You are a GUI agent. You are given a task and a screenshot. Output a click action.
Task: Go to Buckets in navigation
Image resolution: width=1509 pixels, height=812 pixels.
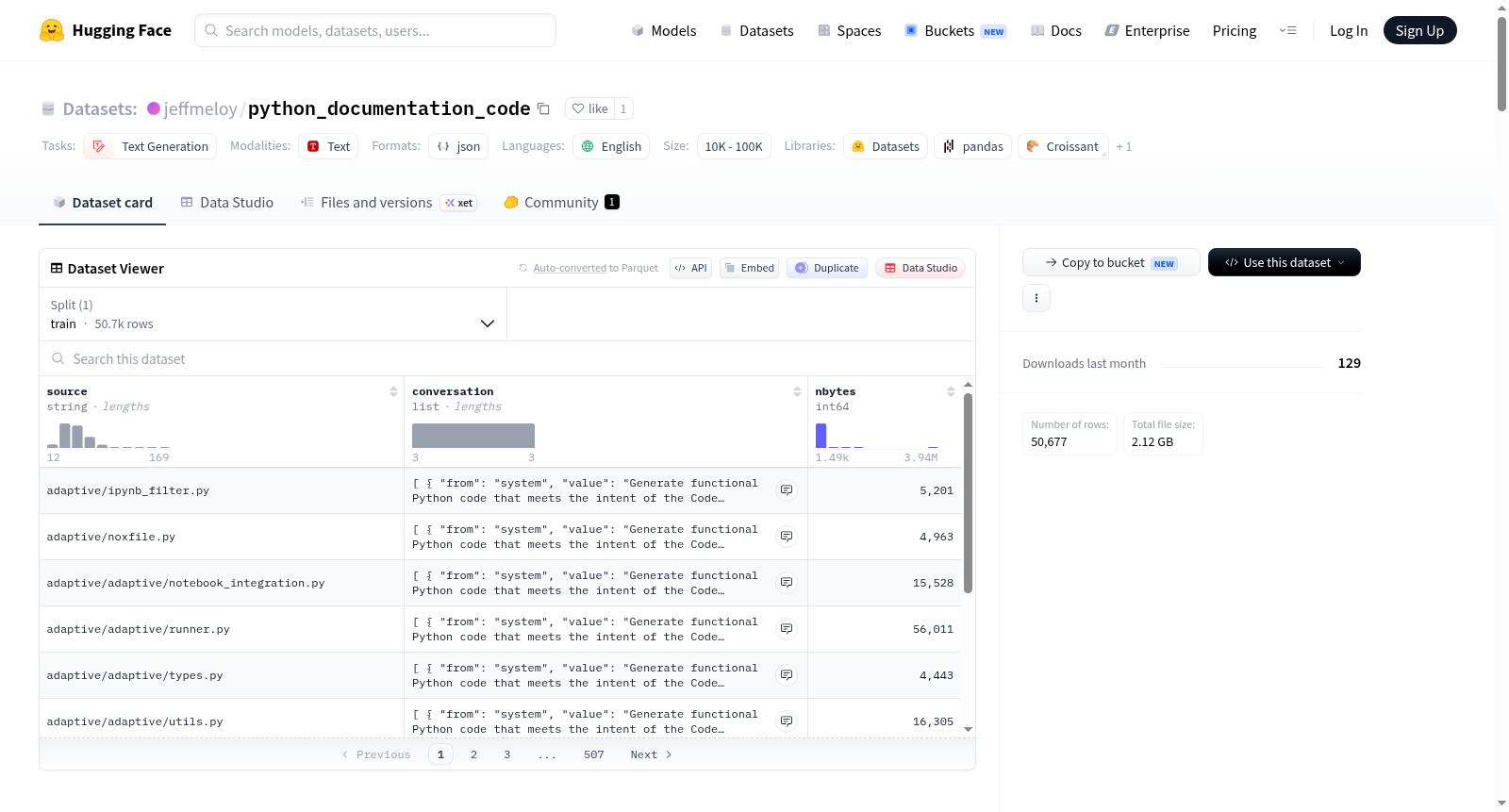coord(955,30)
